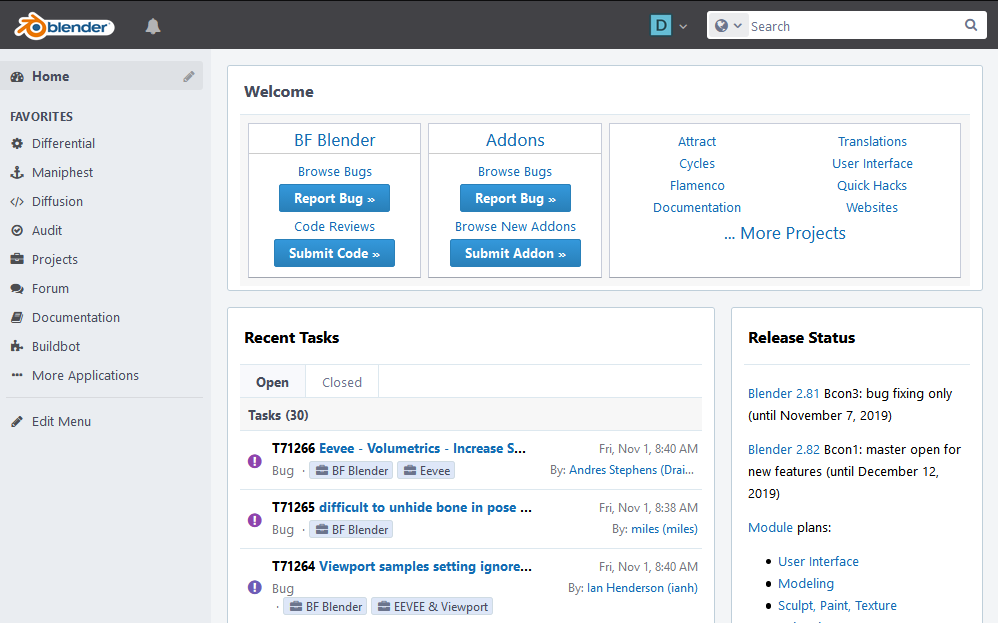
Task: Click the Buildbot puzzle piece icon
Action: pos(17,346)
